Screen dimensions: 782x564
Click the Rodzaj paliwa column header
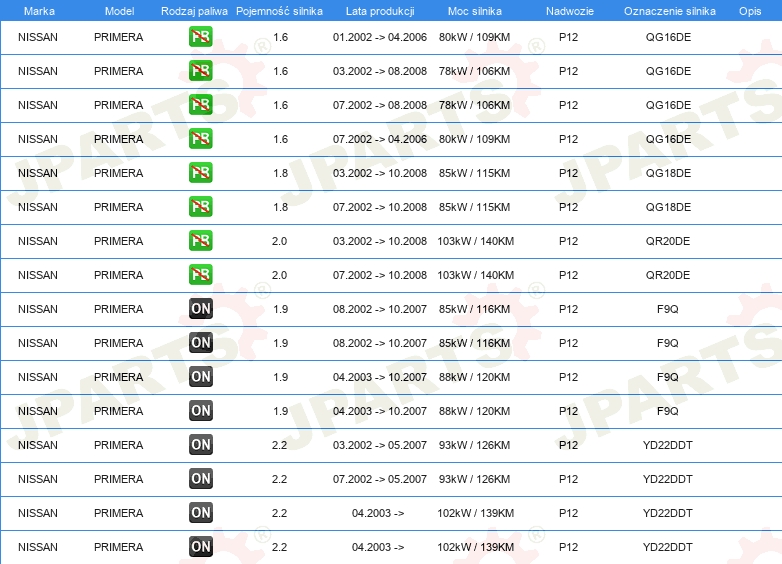pyautogui.click(x=194, y=11)
